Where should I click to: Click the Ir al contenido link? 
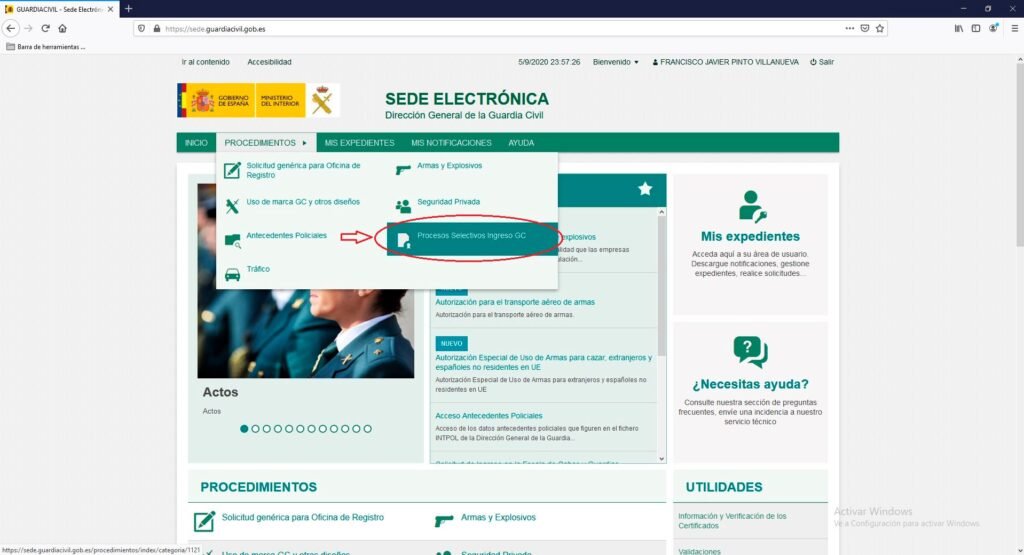click(206, 62)
